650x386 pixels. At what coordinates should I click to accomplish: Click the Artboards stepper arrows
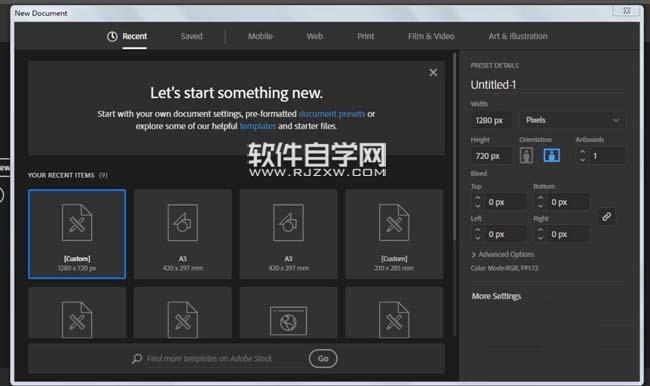[x=582, y=156]
